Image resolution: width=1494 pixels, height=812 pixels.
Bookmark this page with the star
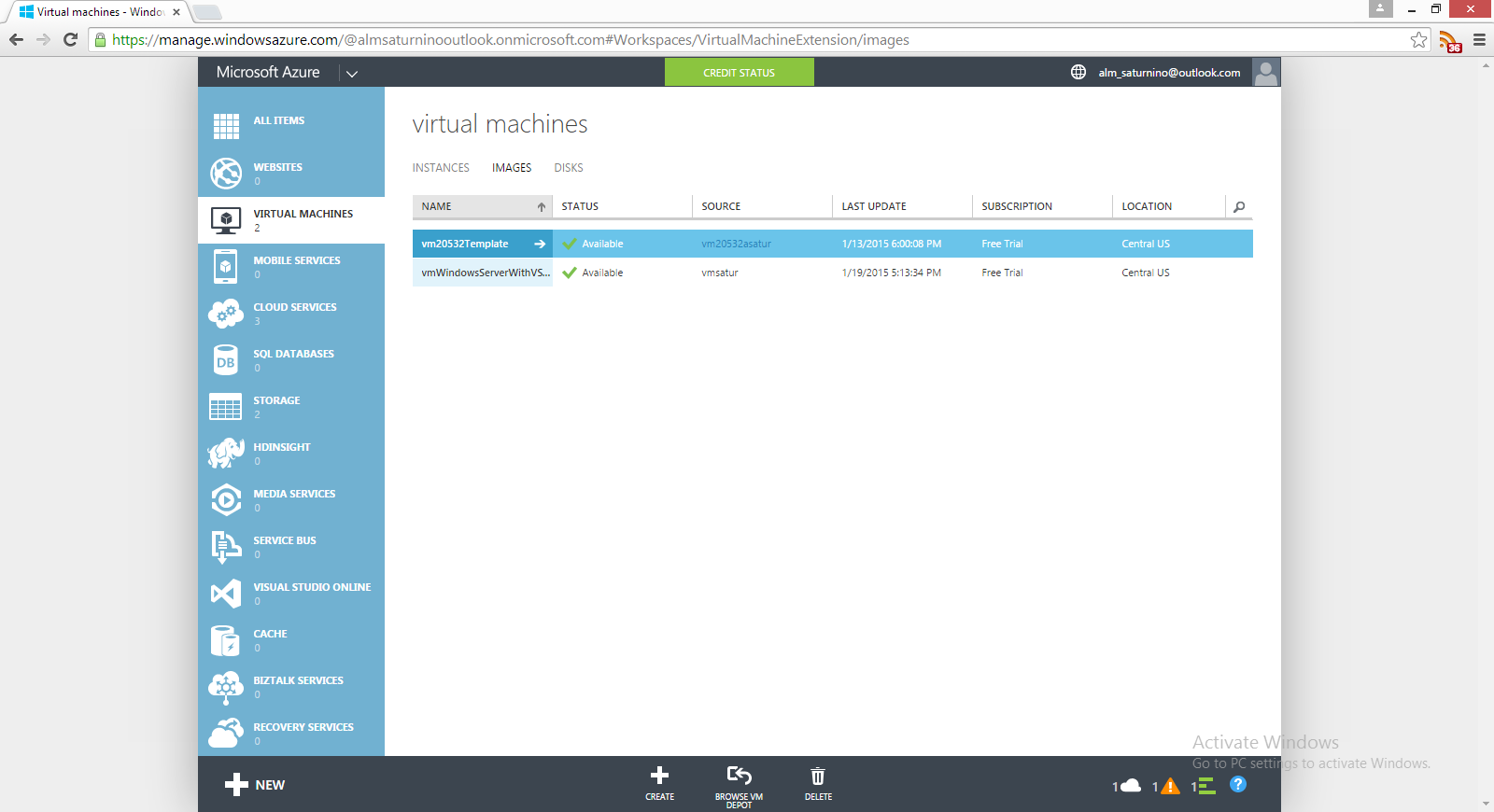click(1419, 40)
